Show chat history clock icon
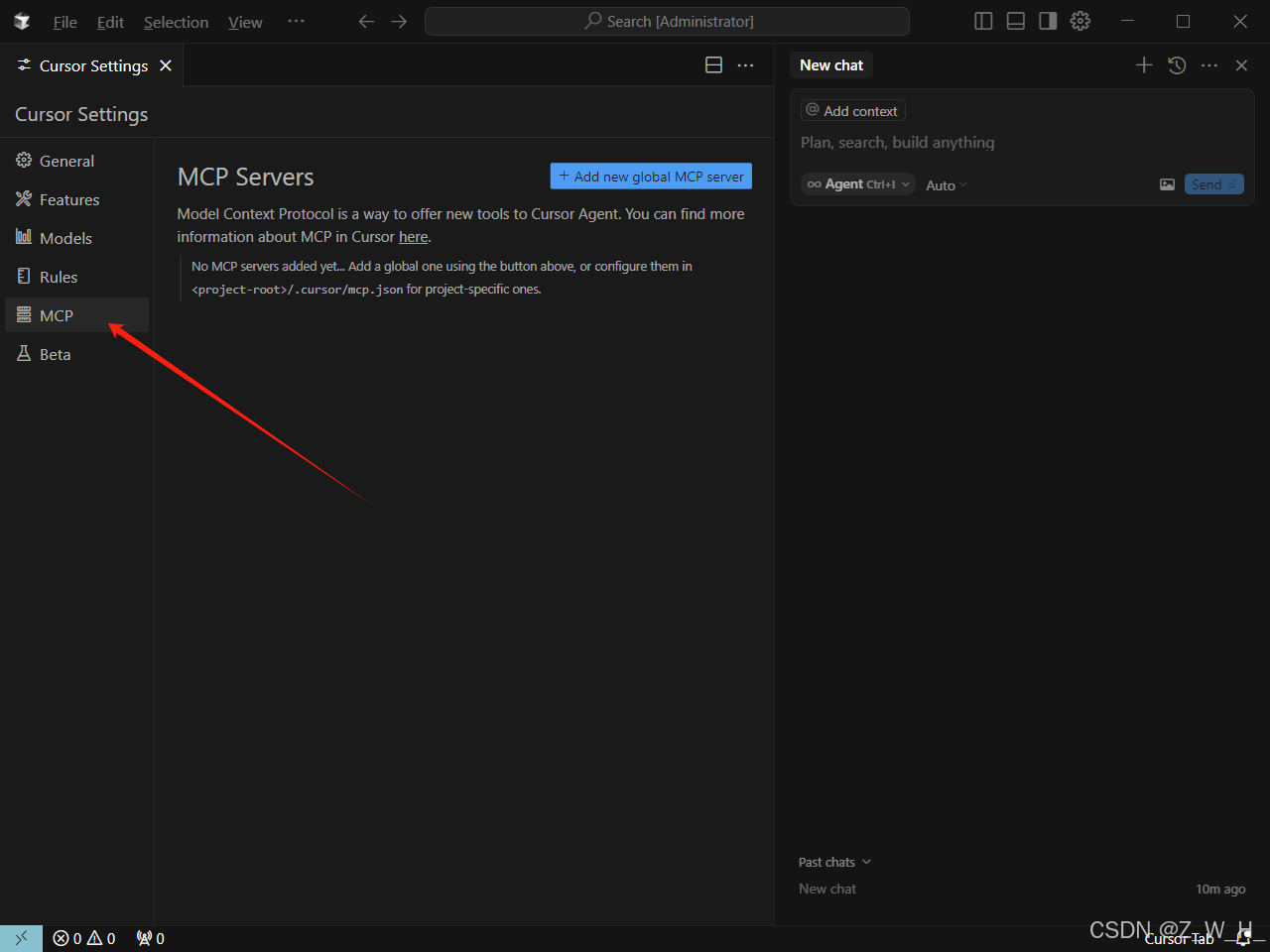The width and height of the screenshot is (1270, 952). [x=1177, y=65]
